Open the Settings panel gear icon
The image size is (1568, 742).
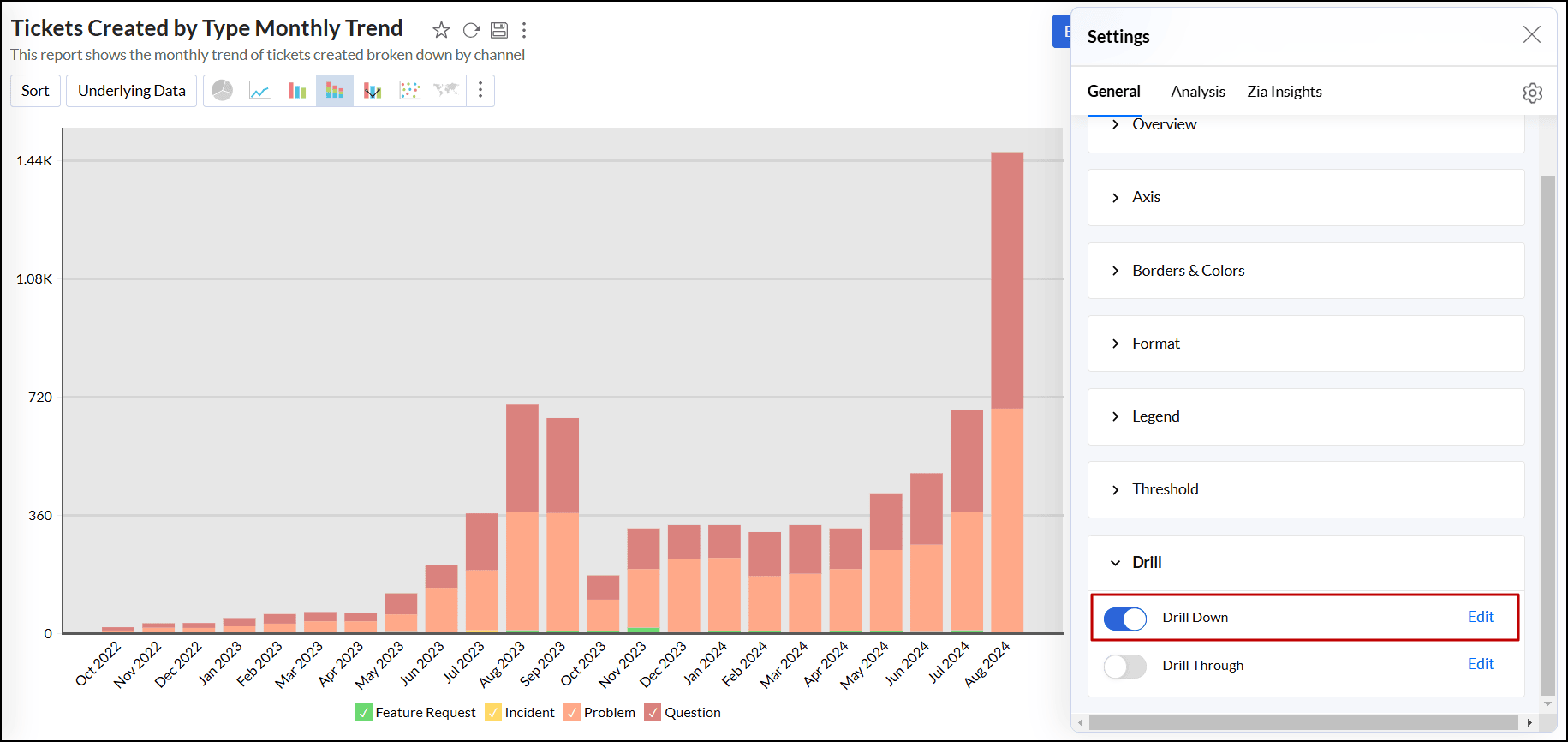[1532, 93]
